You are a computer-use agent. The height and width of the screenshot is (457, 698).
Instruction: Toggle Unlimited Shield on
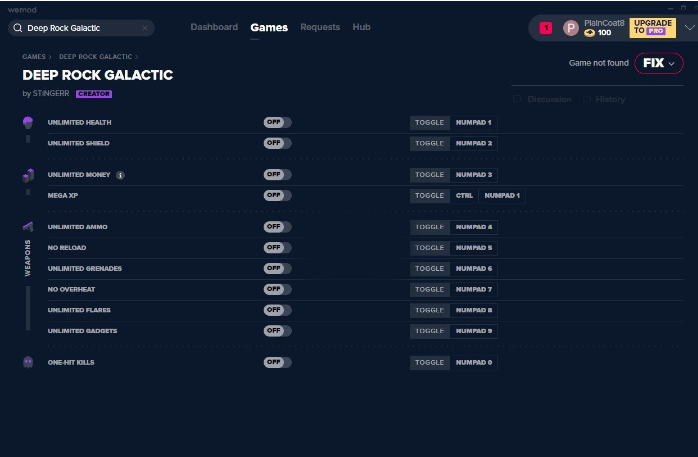(277, 143)
